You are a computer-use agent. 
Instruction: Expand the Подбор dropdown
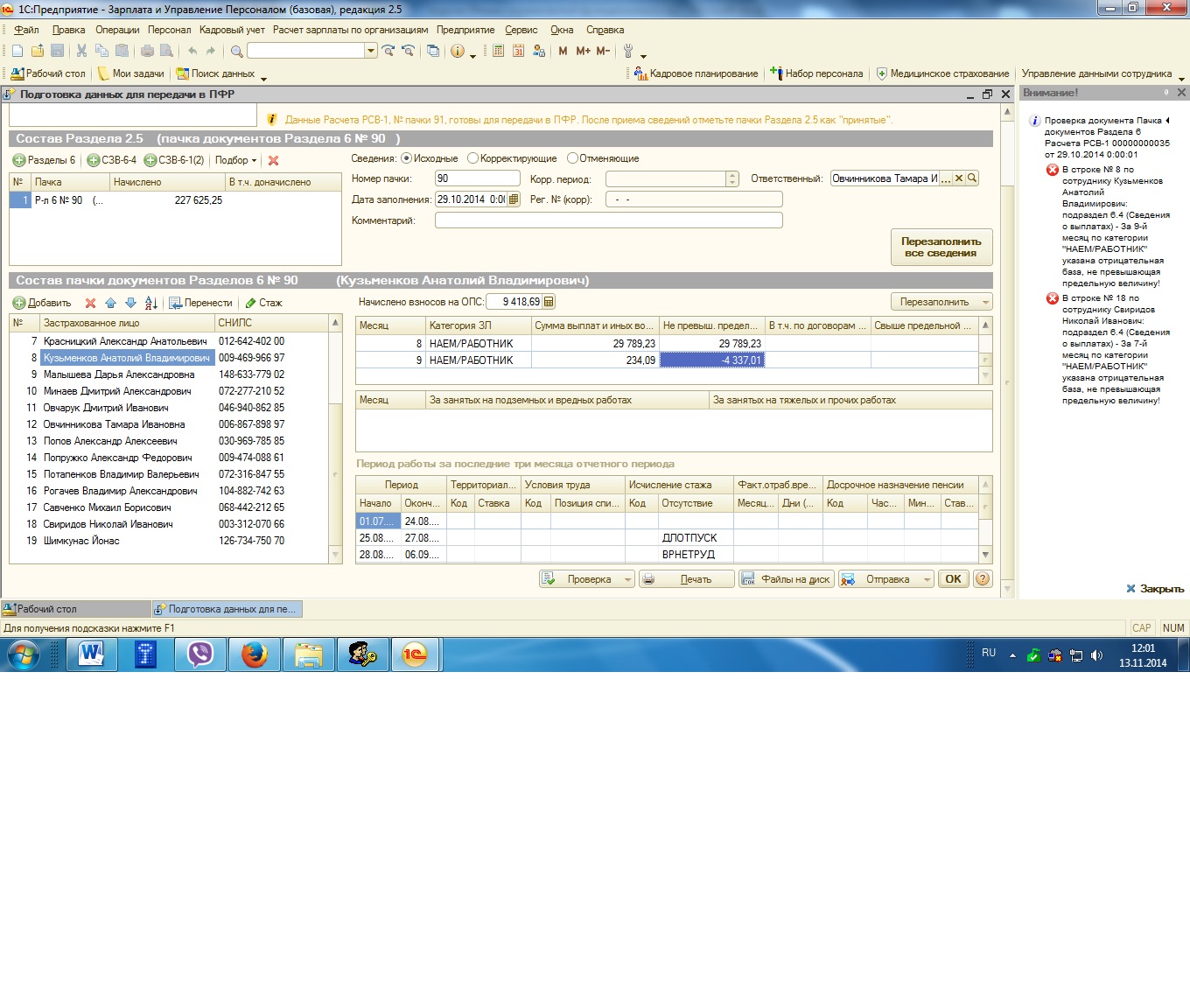tap(235, 161)
